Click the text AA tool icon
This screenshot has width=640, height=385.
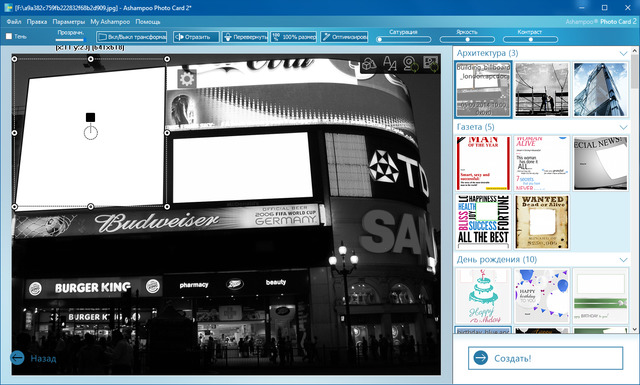[390, 64]
